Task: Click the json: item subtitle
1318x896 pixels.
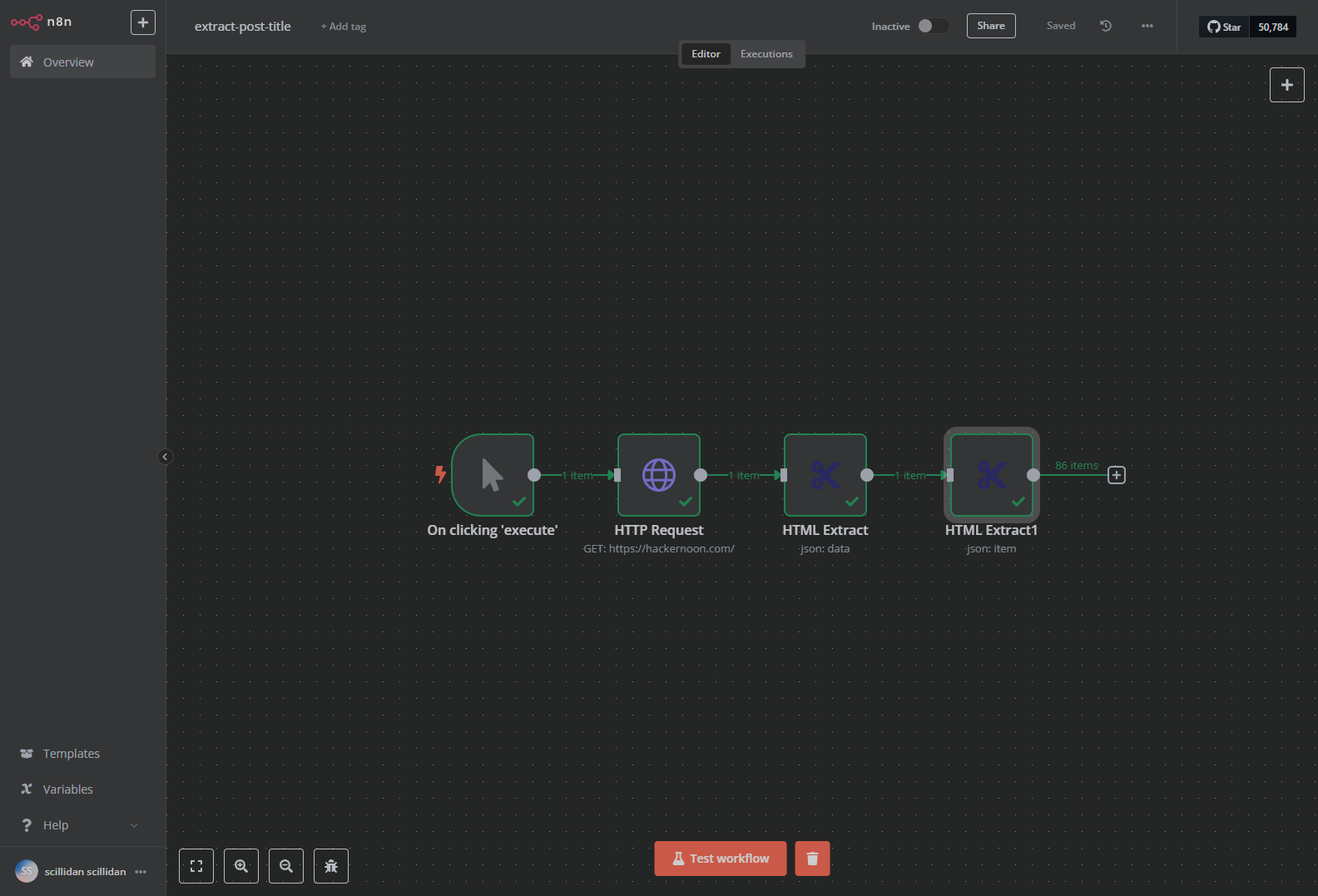Action: [x=991, y=548]
